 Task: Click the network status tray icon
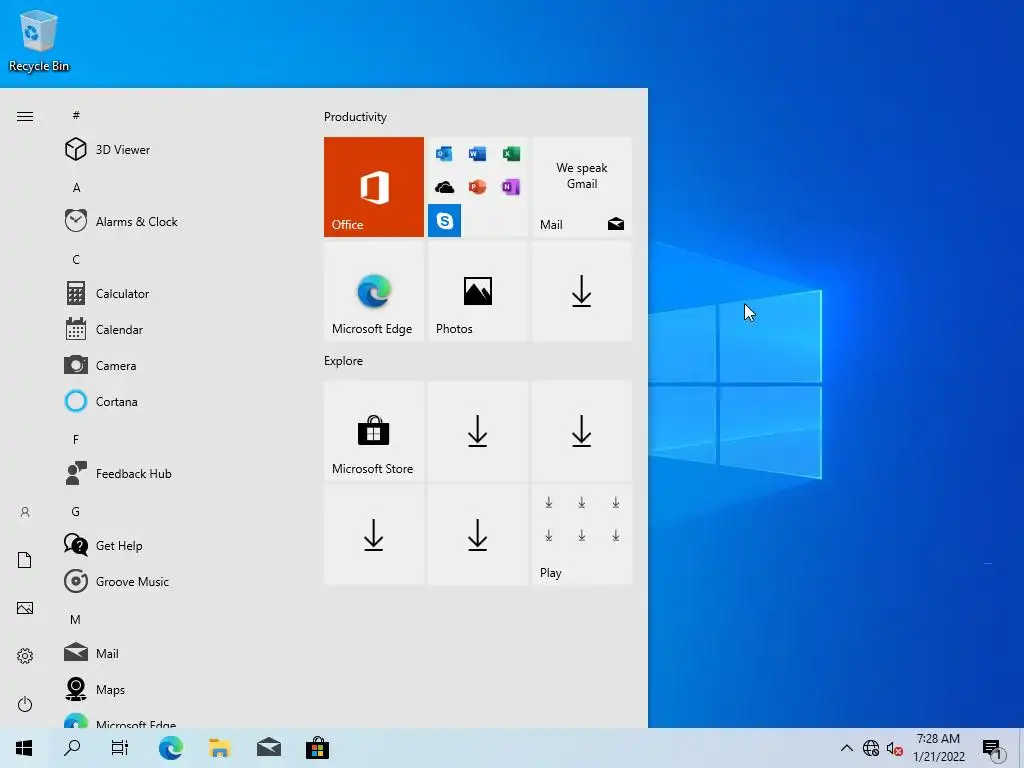pyautogui.click(x=871, y=748)
